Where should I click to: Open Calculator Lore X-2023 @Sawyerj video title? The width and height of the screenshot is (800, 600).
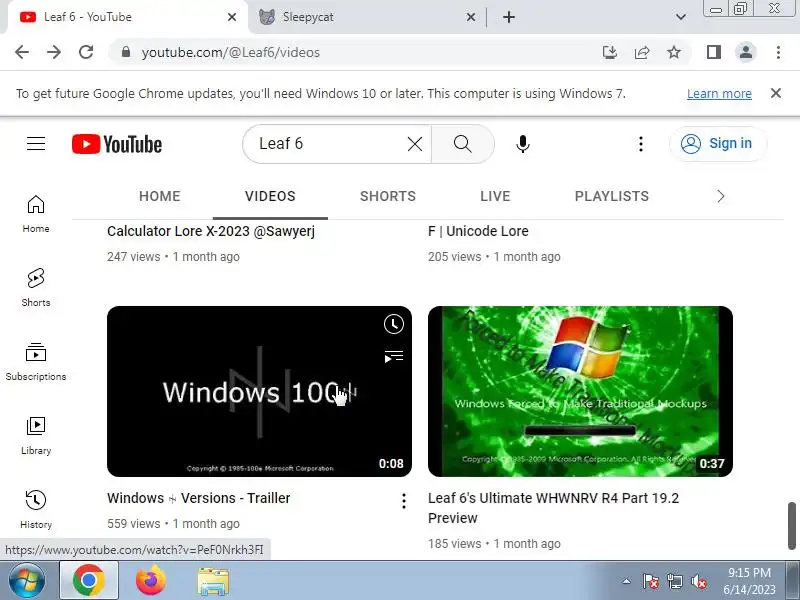point(211,231)
